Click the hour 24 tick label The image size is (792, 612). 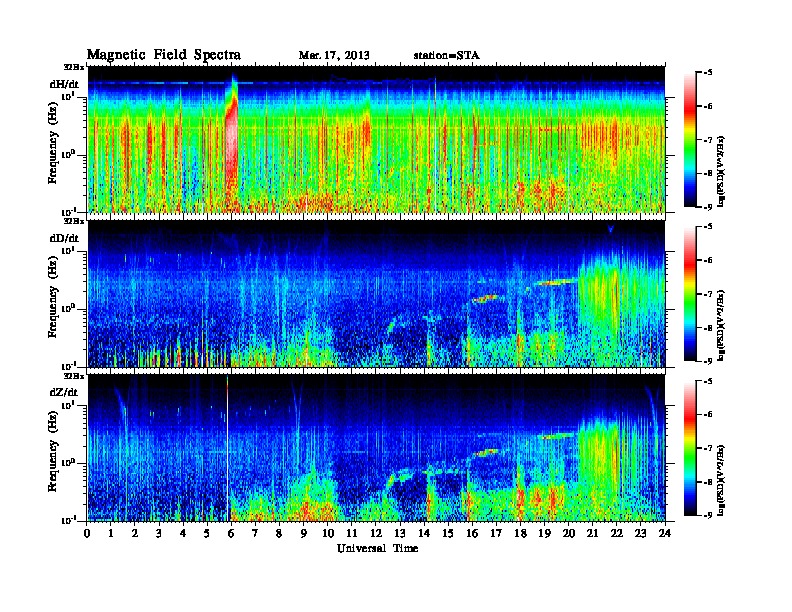point(665,533)
